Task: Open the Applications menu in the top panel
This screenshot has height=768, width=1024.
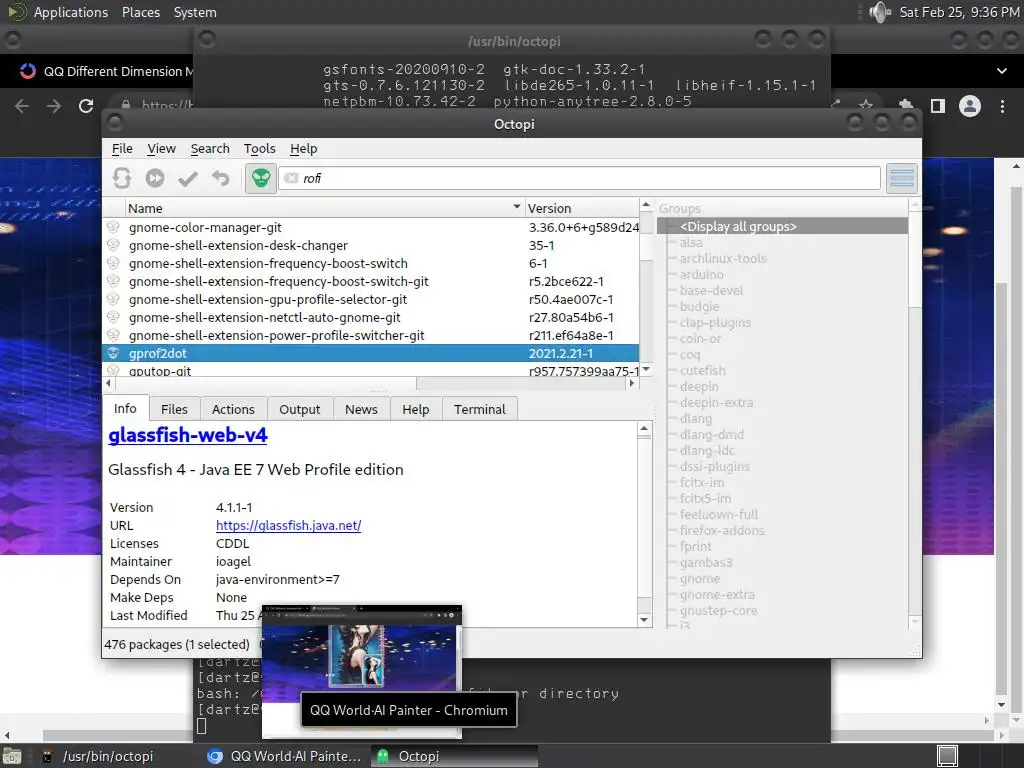Action: 71,12
